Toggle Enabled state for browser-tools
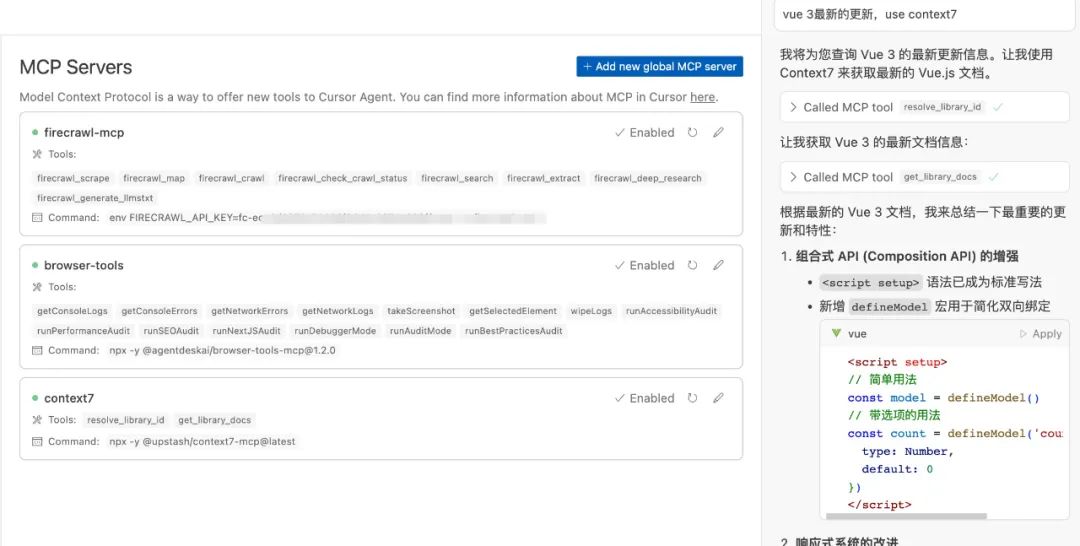1080x546 pixels. pyautogui.click(x=645, y=265)
